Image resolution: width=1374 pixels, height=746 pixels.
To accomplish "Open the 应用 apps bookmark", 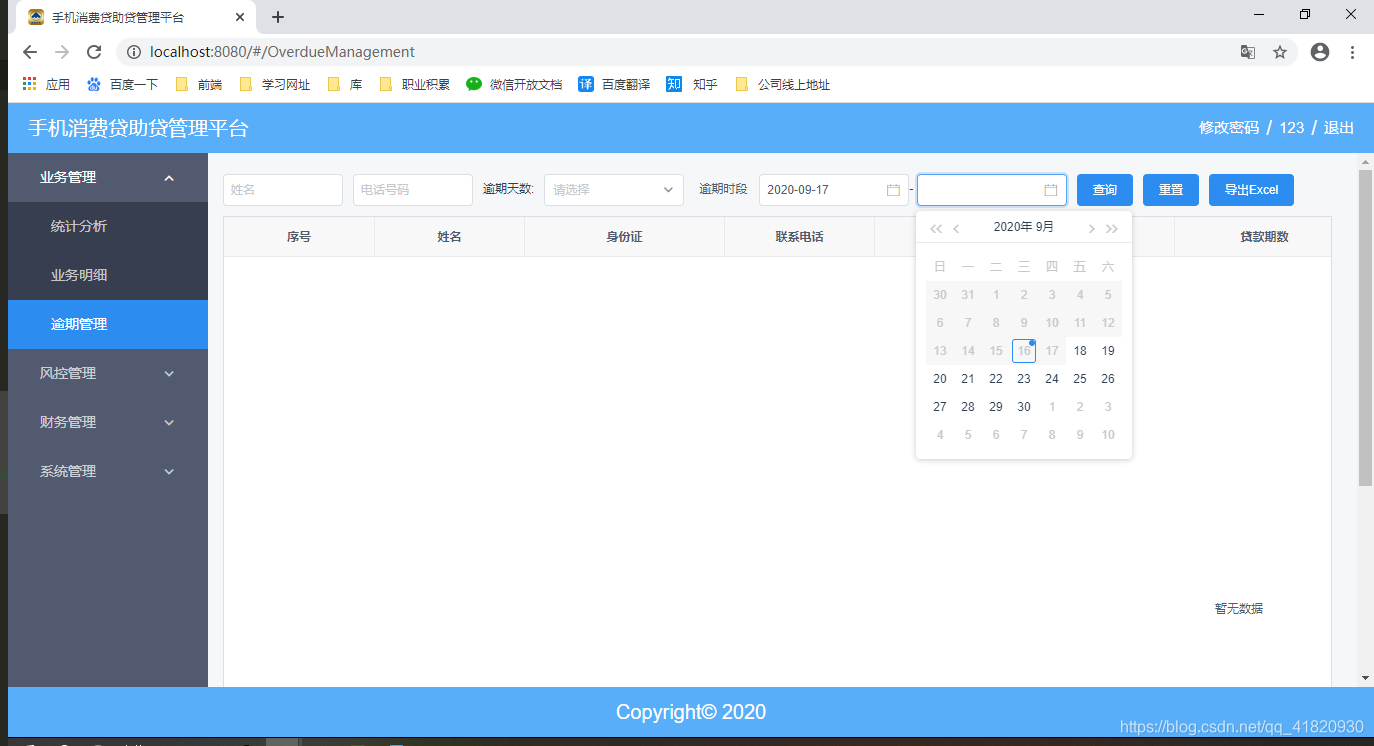I will tap(46, 85).
